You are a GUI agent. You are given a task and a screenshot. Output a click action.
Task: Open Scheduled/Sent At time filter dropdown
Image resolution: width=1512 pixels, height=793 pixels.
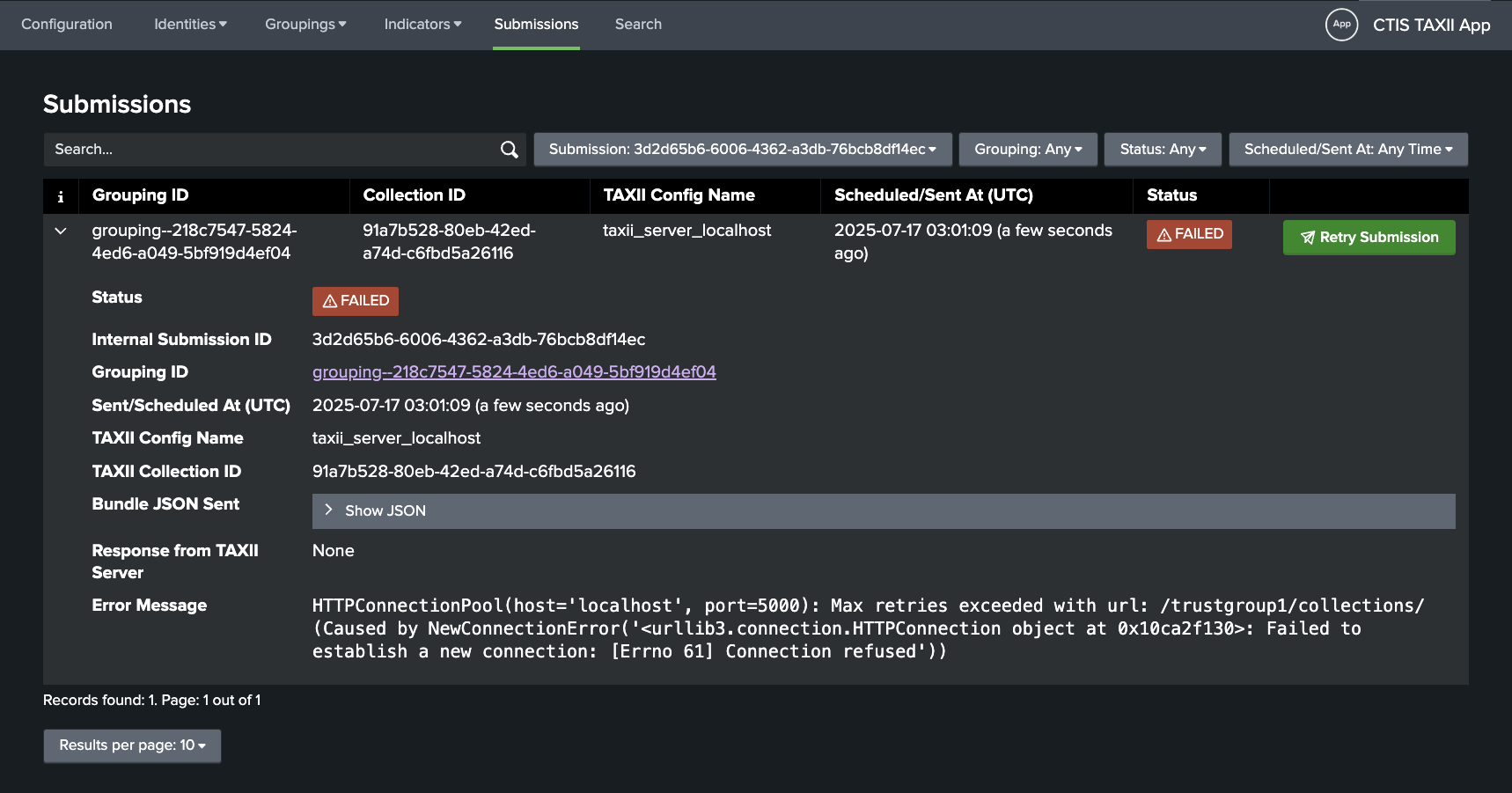pyautogui.click(x=1347, y=150)
